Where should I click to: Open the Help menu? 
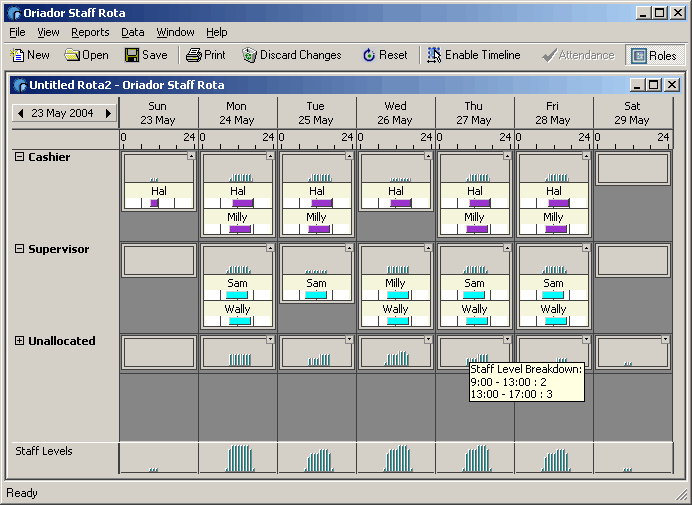pyautogui.click(x=217, y=32)
